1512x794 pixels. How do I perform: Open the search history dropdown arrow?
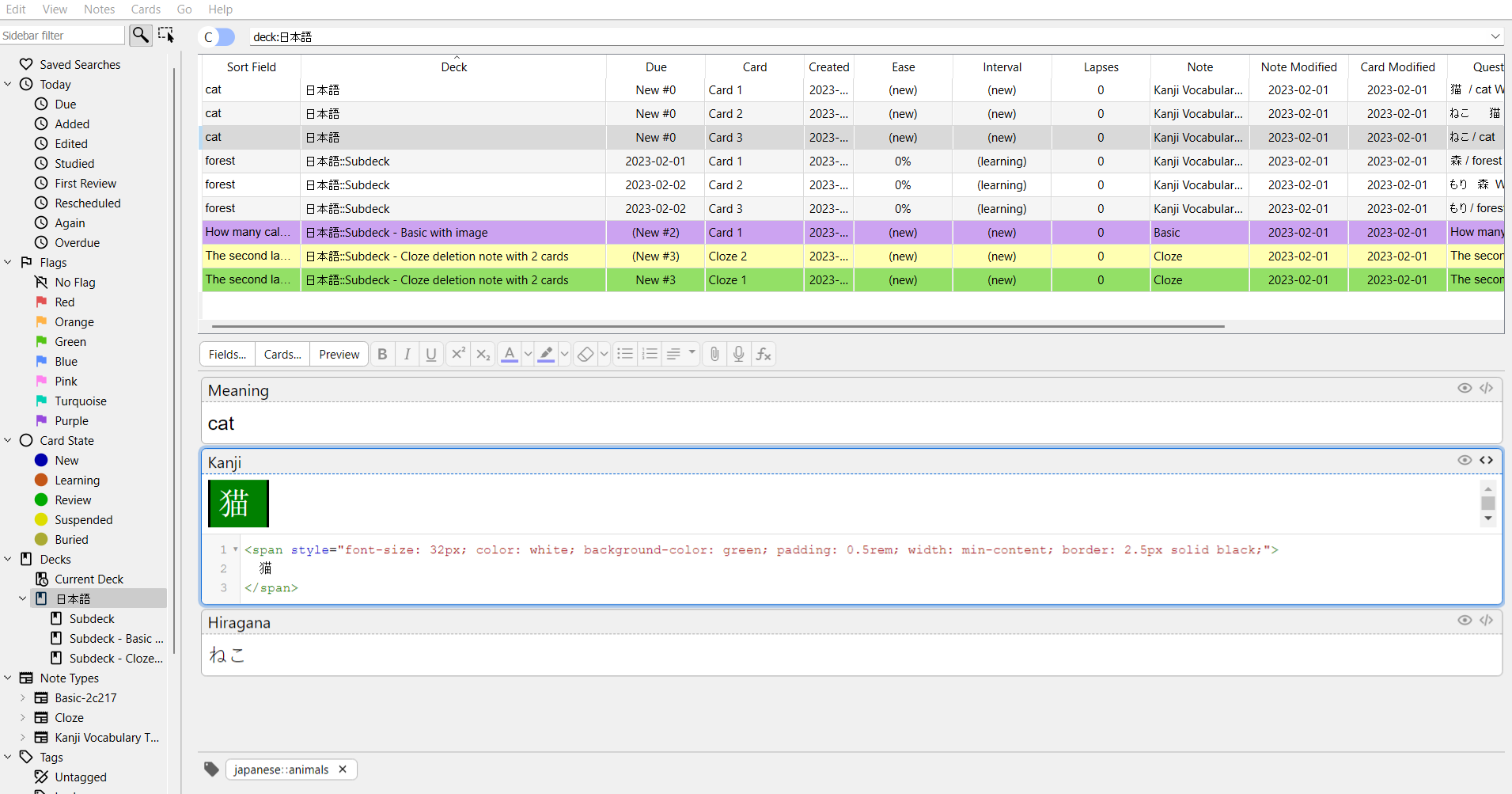(1495, 36)
